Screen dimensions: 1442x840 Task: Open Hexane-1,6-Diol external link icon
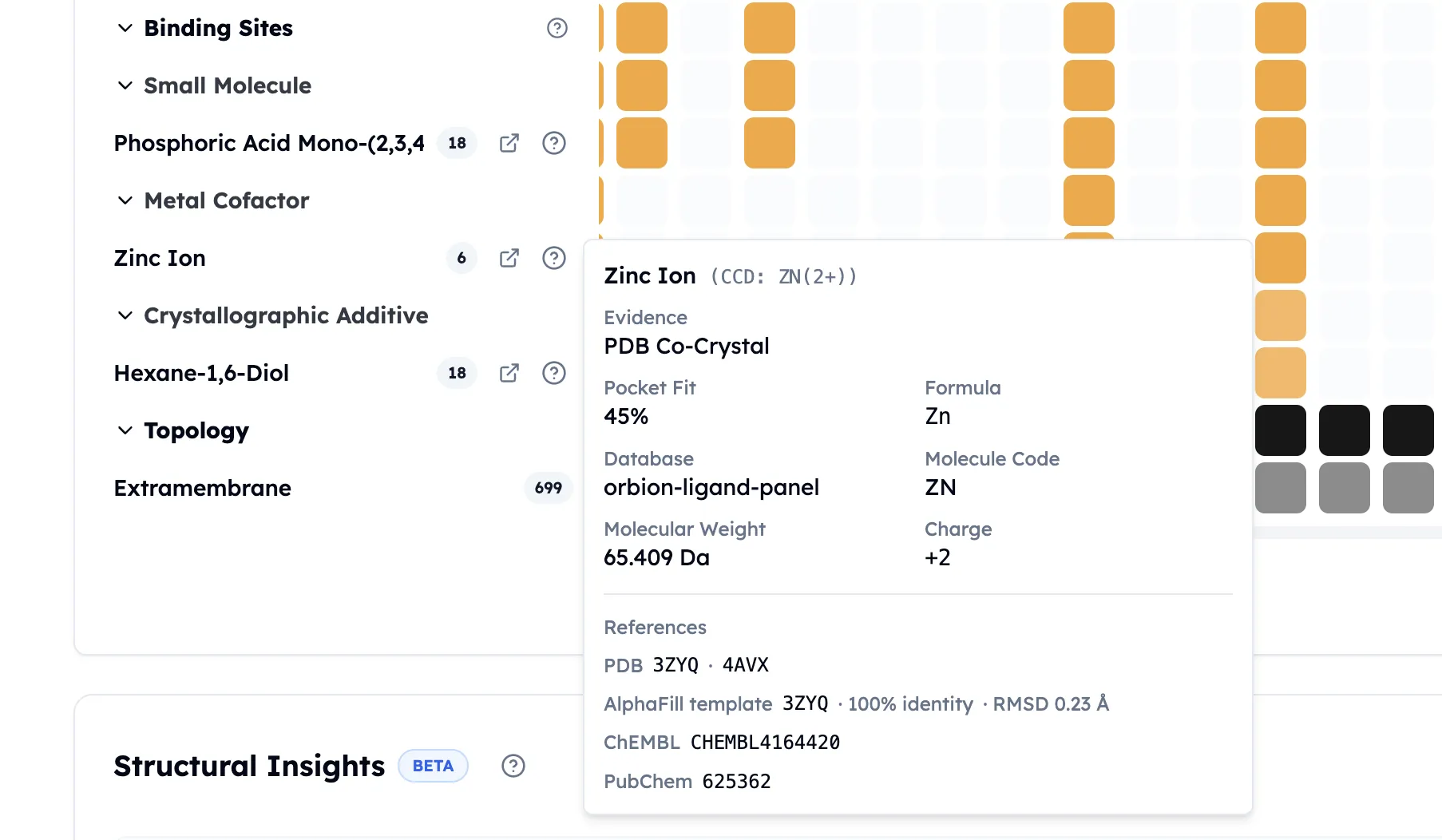pyautogui.click(x=509, y=373)
